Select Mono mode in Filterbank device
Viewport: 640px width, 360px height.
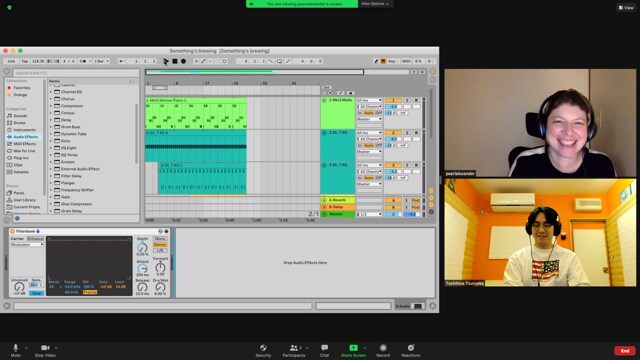pos(160,239)
